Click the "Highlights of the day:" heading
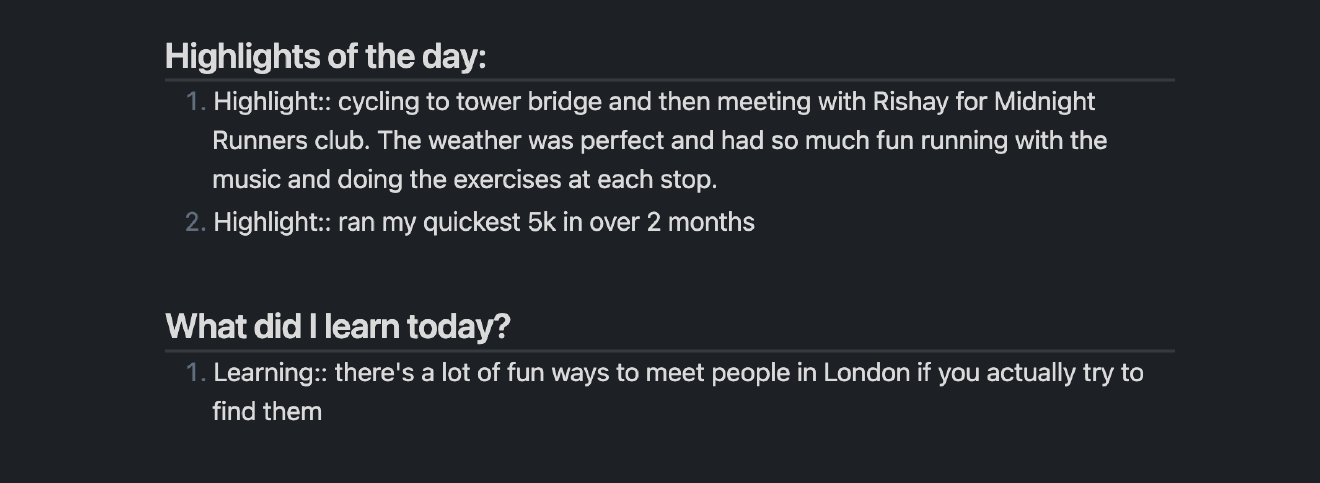1320x483 pixels. 325,56
